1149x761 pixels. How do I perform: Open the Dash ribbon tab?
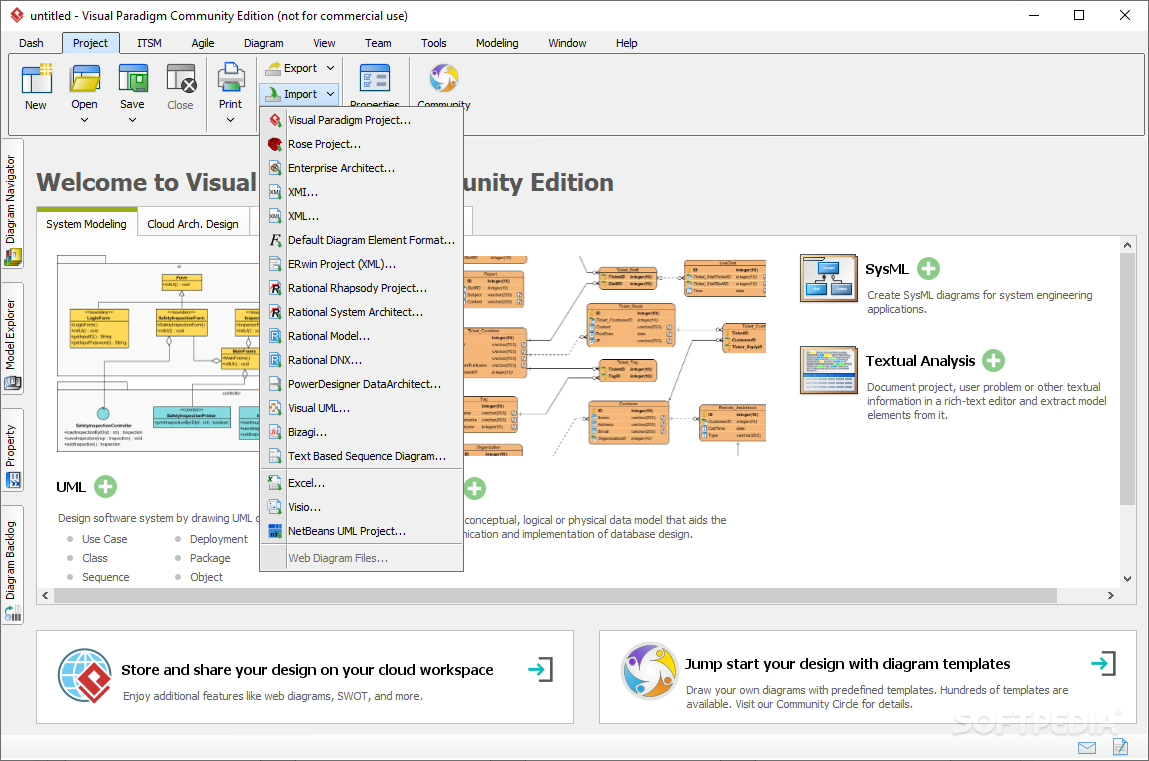[x=31, y=43]
